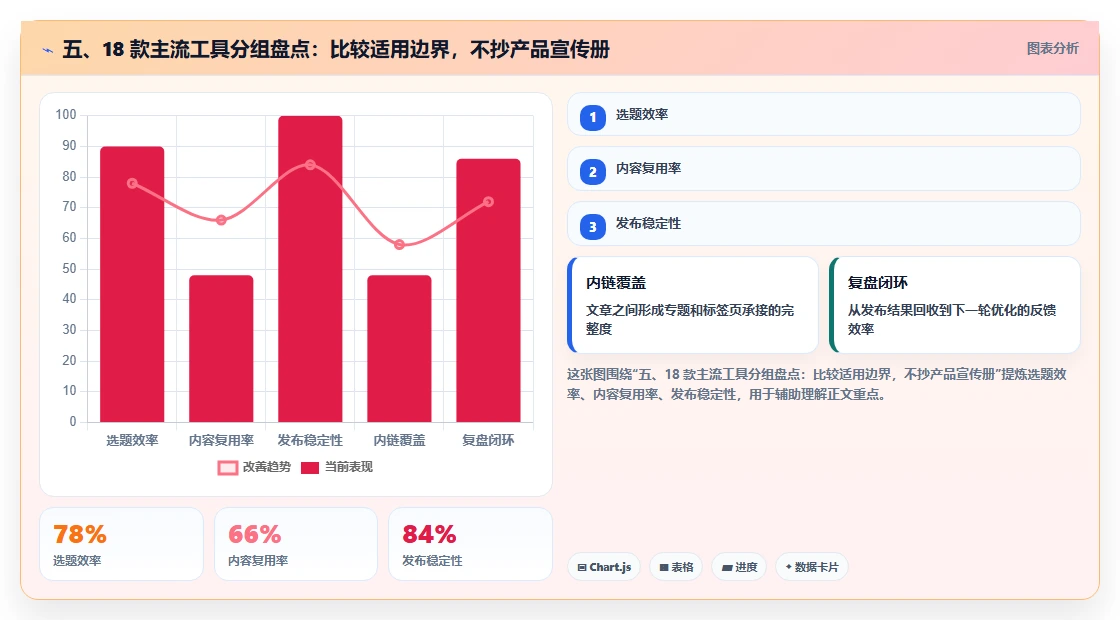The image size is (1120, 620).
Task: Click trend line point above 发布稳定性
Action: tap(310, 165)
